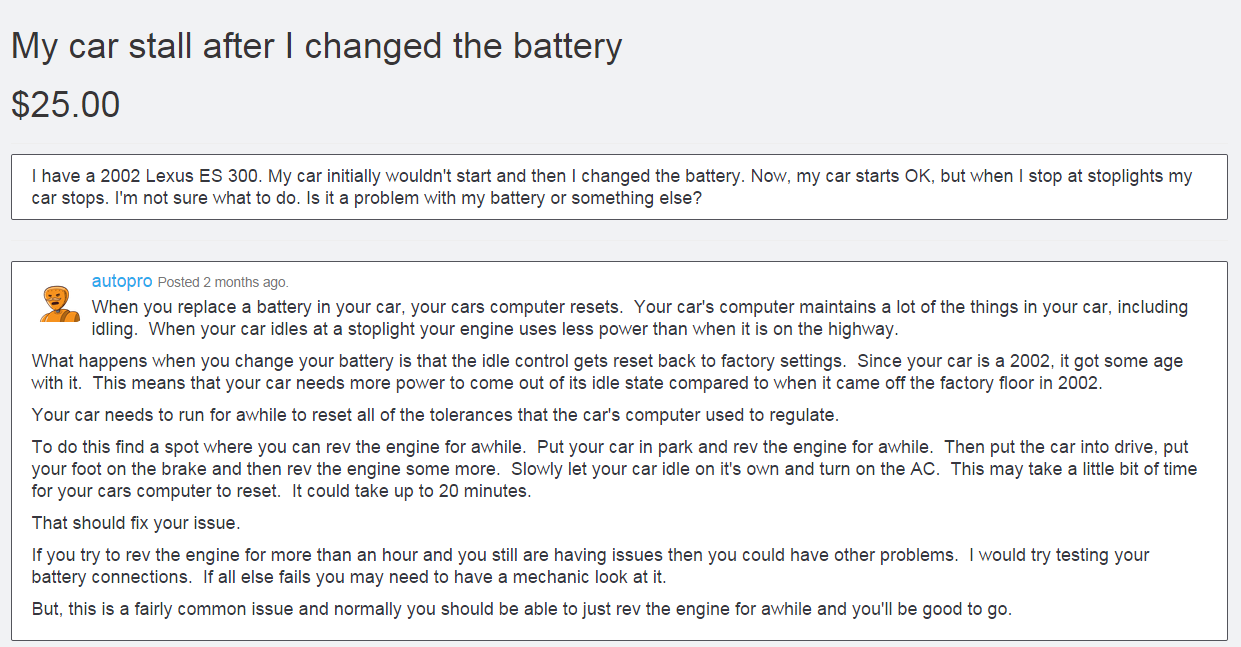Open the autopro profile link
This screenshot has width=1241, height=647.
click(122, 281)
